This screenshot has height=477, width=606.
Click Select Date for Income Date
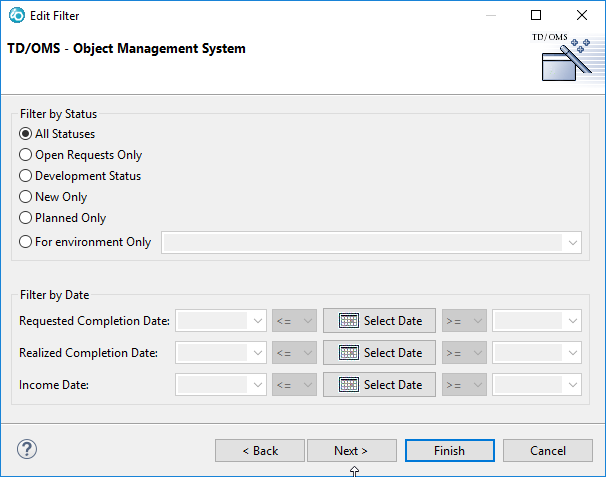point(380,385)
